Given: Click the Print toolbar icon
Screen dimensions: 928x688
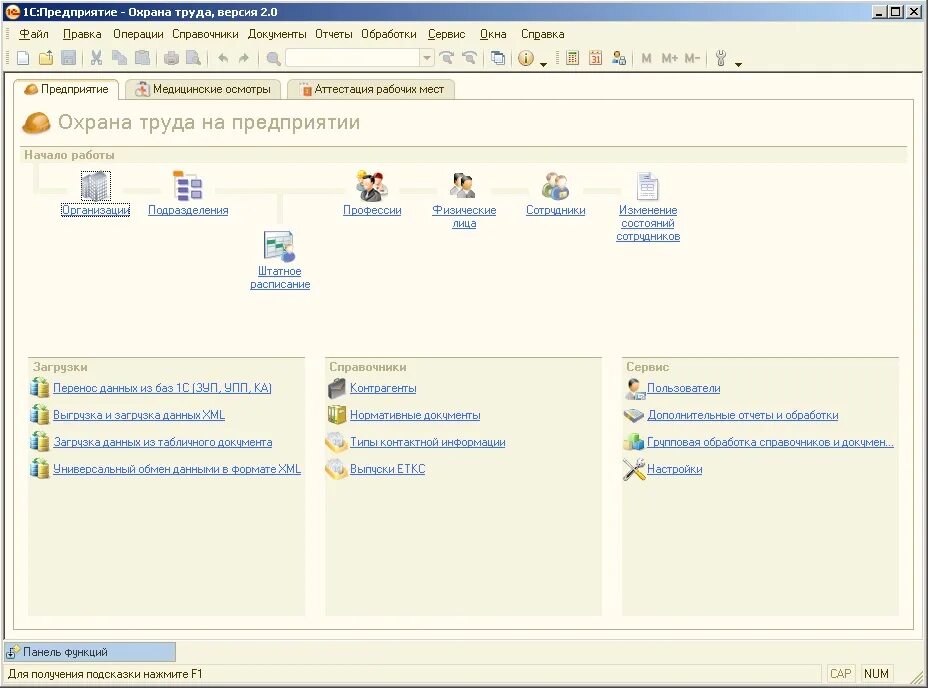Looking at the screenshot, I should [171, 58].
